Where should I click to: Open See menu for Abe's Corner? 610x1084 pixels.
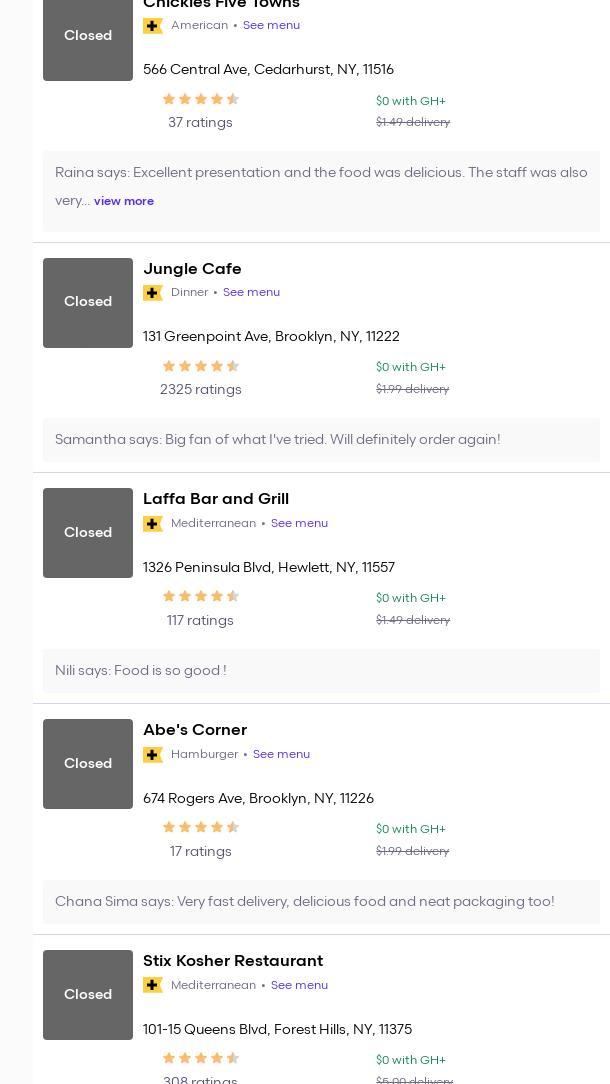click(x=281, y=755)
